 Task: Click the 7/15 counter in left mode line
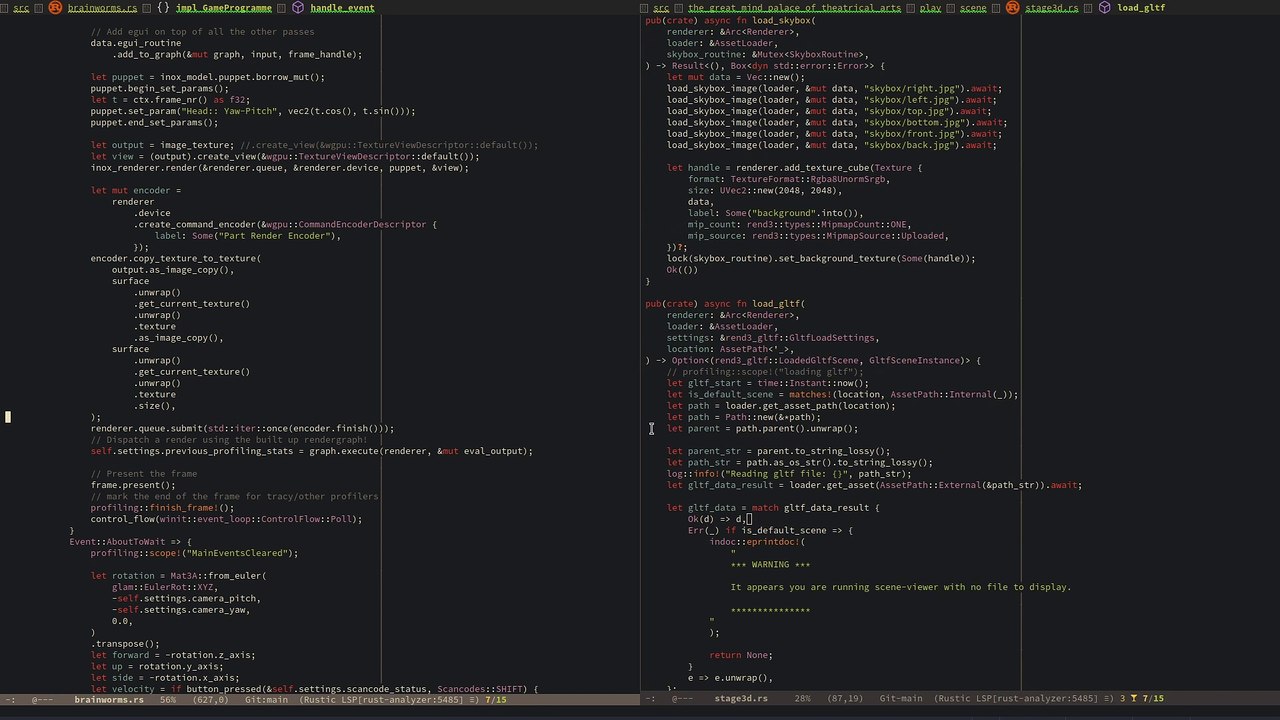coord(496,699)
